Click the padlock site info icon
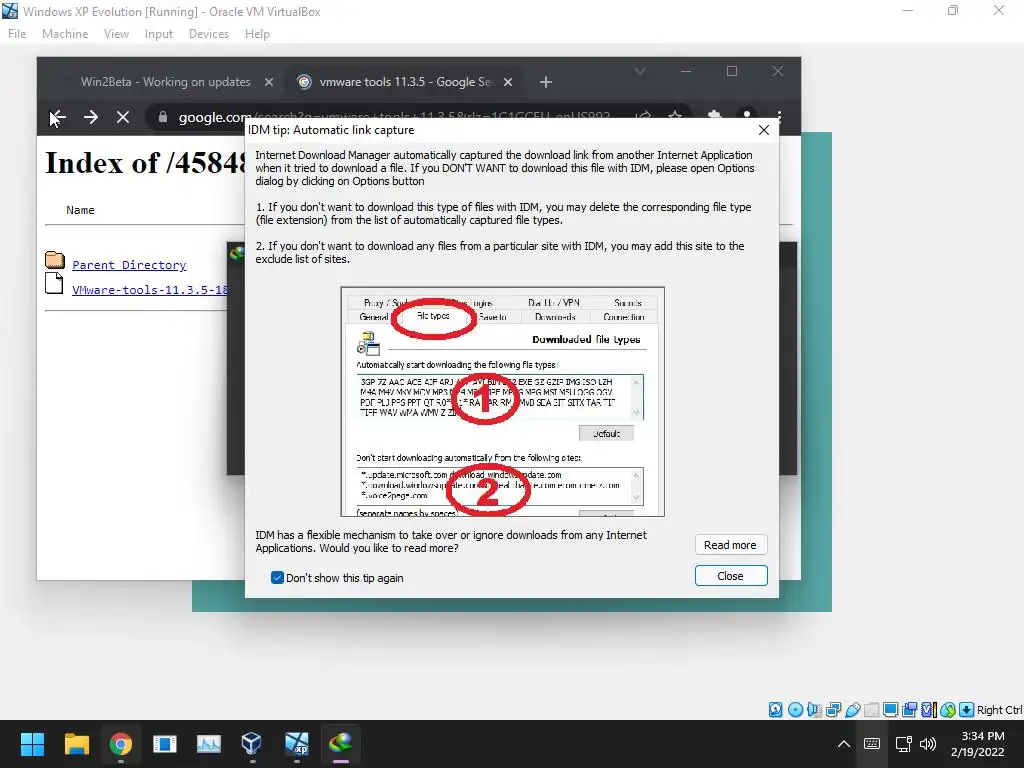This screenshot has height=768, width=1024. [x=163, y=118]
